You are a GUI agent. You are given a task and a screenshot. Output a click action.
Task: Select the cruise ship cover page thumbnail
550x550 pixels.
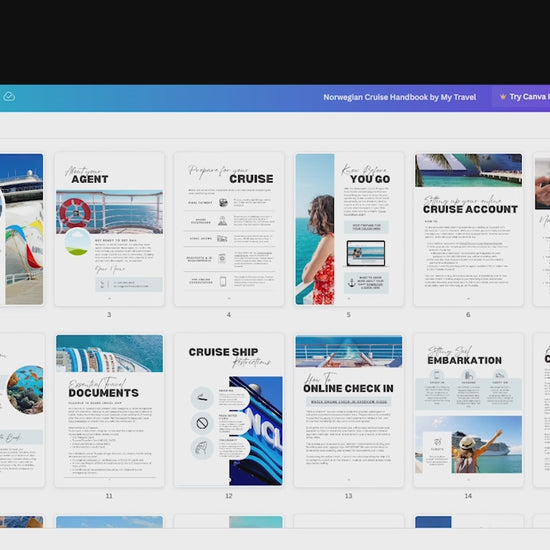(x=22, y=229)
